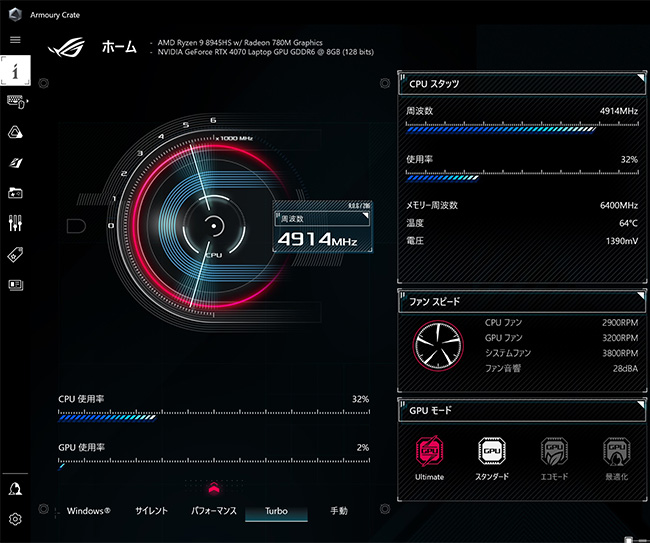
Task: Open the Devices keyboard-mouse sidebar icon
Action: coord(17,101)
